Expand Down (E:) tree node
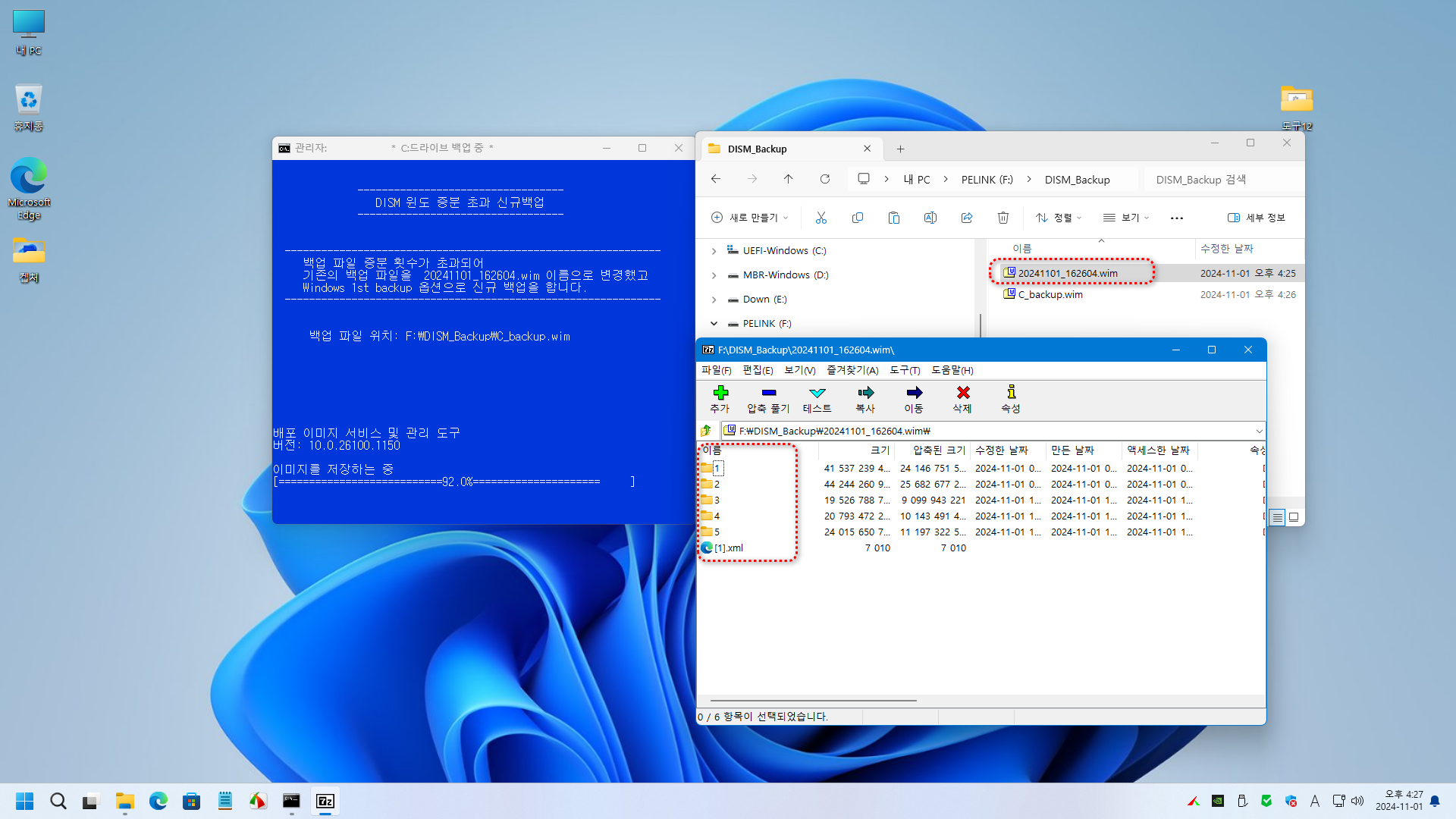Viewport: 1456px width, 819px height. pos(714,300)
